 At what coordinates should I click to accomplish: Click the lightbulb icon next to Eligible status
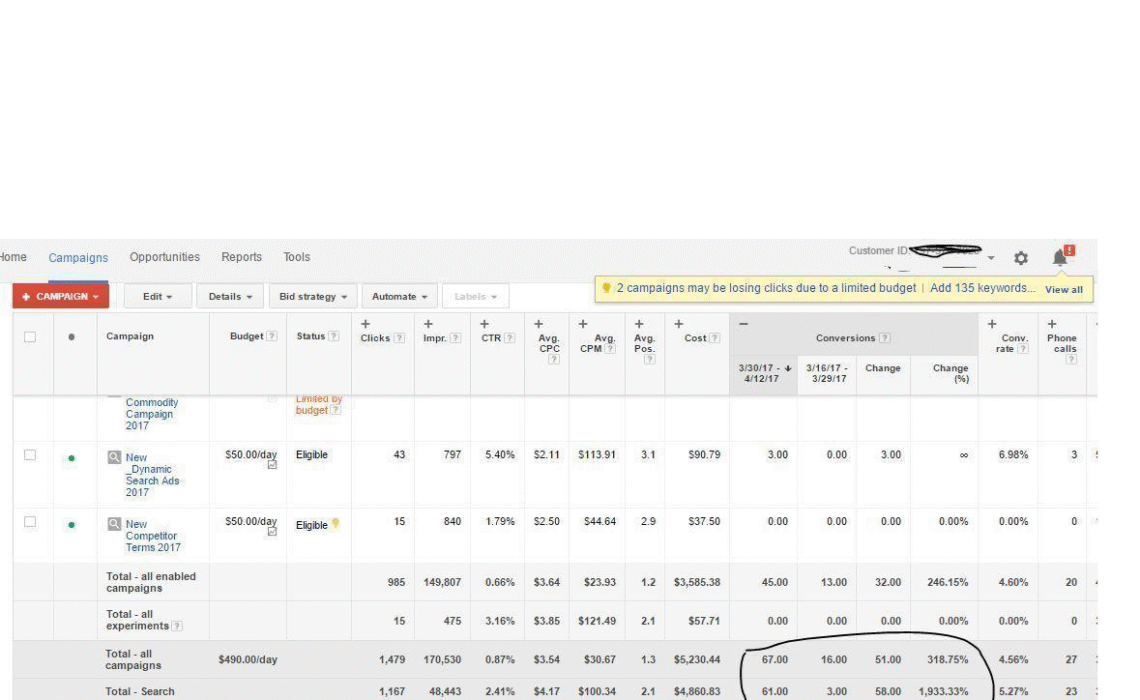coord(335,524)
